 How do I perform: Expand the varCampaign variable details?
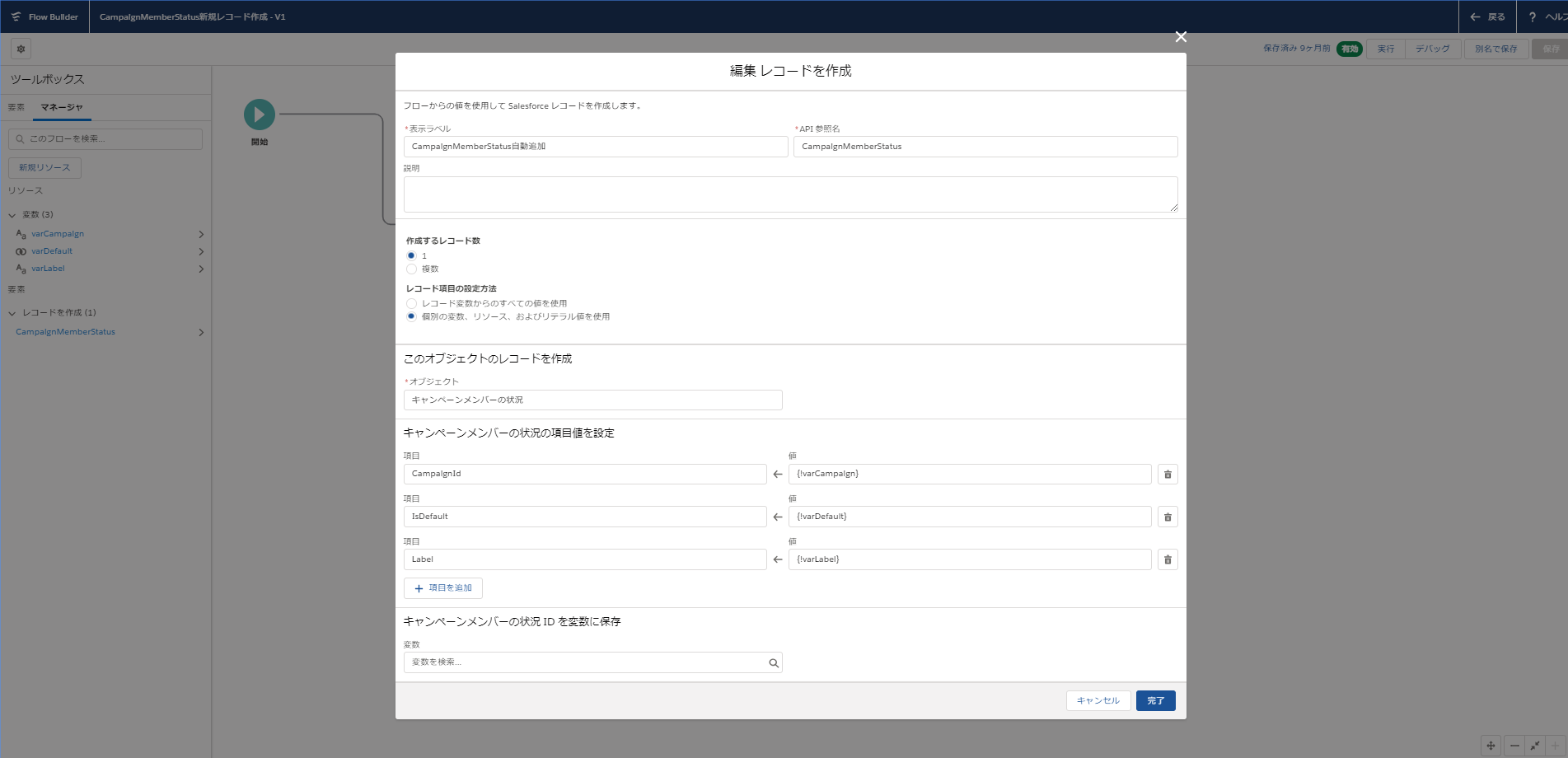pos(201,235)
